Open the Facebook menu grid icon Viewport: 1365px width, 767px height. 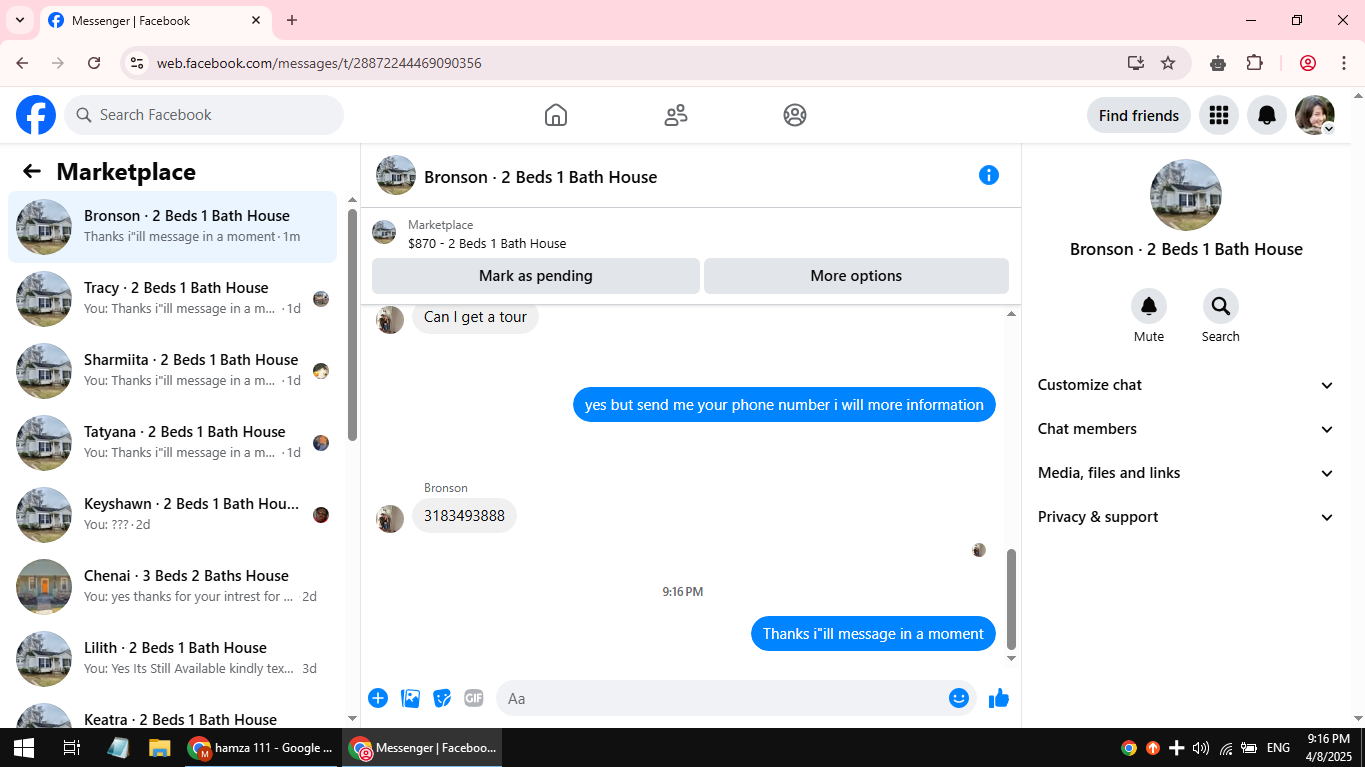point(1218,115)
